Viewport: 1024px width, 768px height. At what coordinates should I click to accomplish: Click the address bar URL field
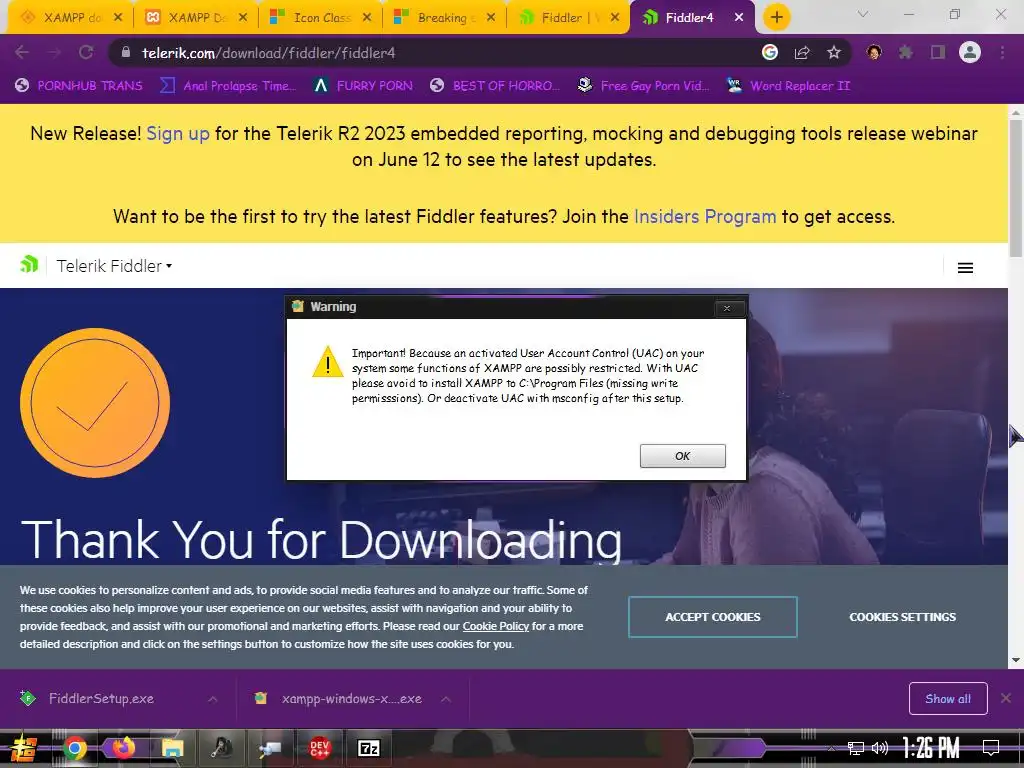[x=431, y=53]
